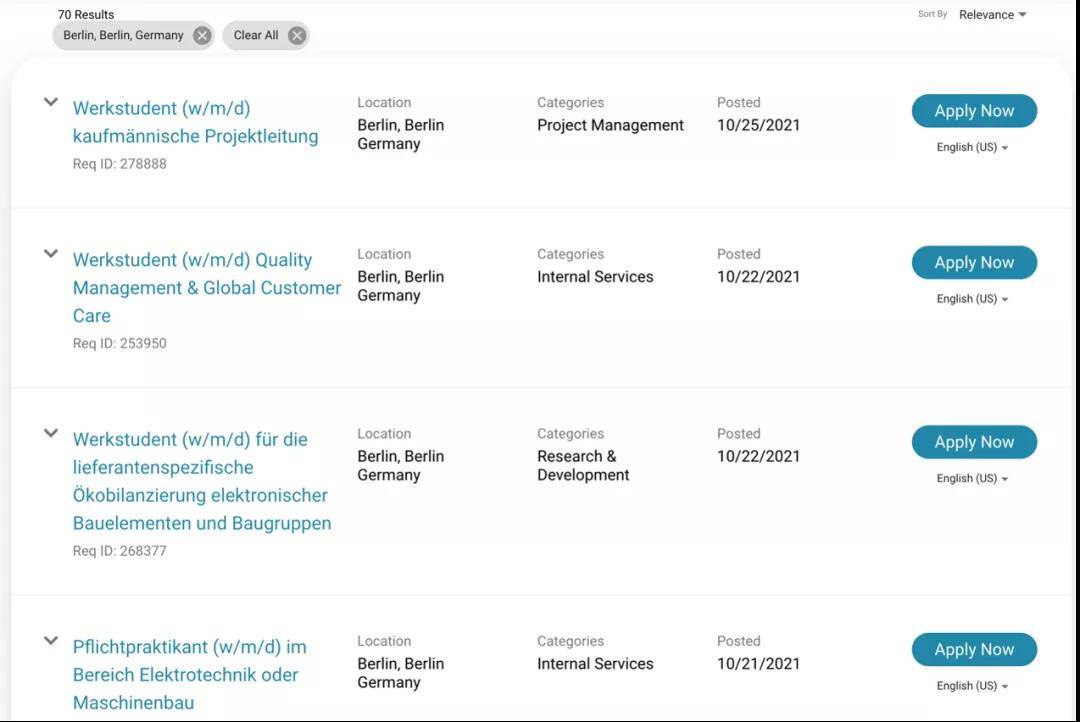
Task: Click the Research & Development category value
Action: [583, 466]
